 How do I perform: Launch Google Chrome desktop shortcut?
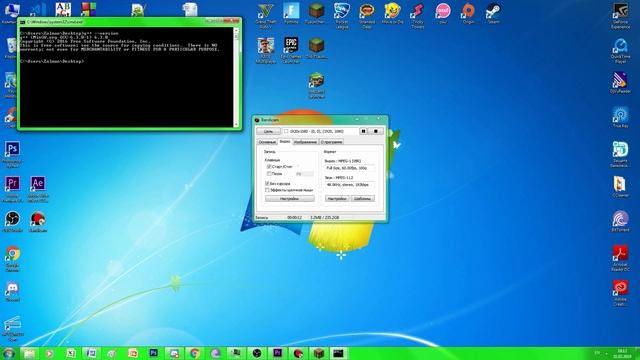[12, 259]
